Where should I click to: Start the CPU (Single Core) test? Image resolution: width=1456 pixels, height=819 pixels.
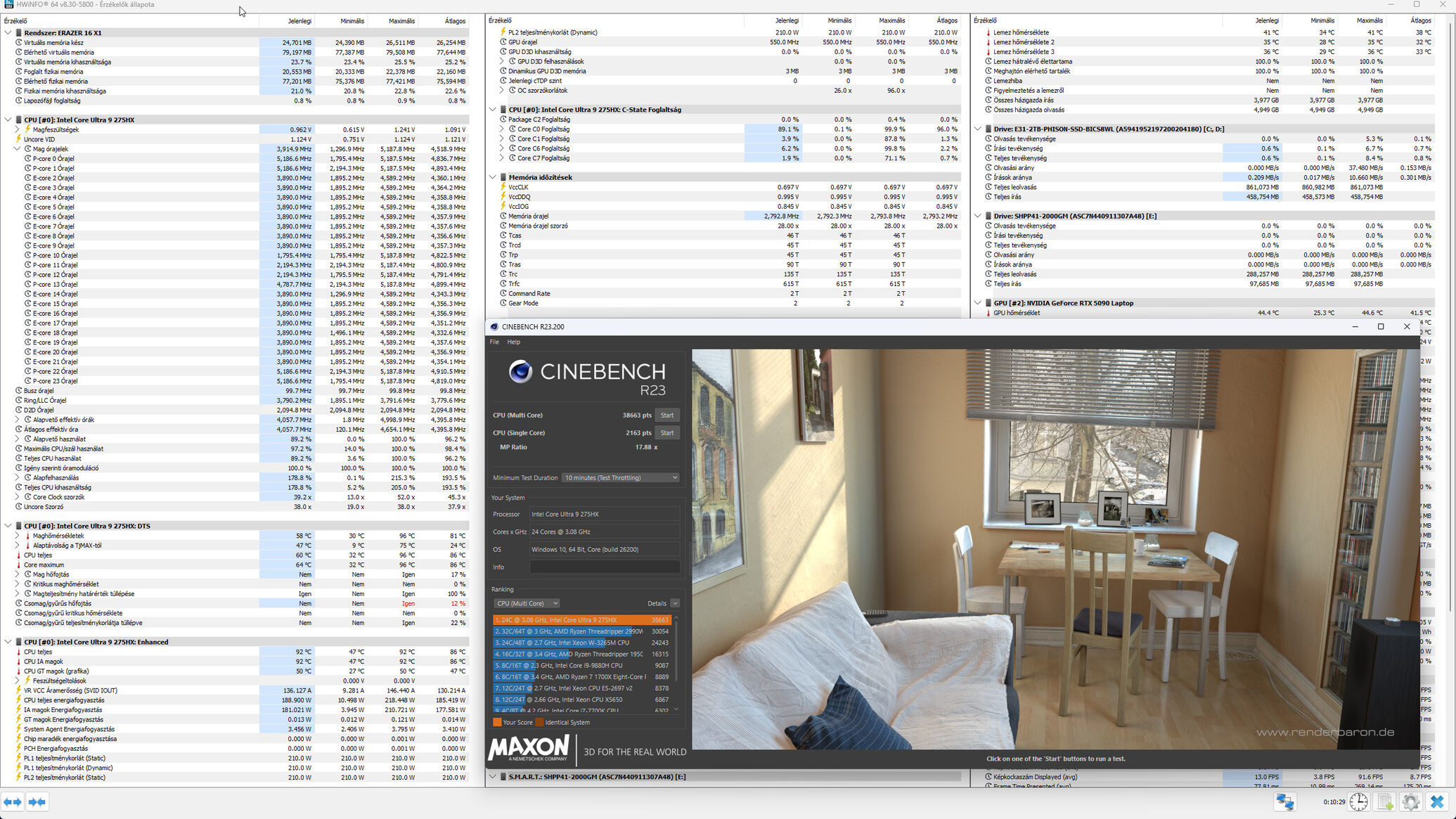(666, 433)
